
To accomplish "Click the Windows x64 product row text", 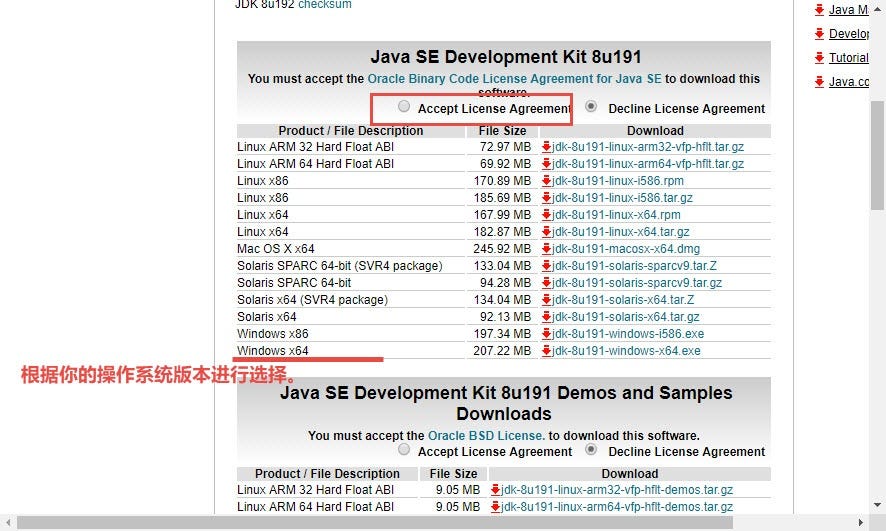I will 273,351.
